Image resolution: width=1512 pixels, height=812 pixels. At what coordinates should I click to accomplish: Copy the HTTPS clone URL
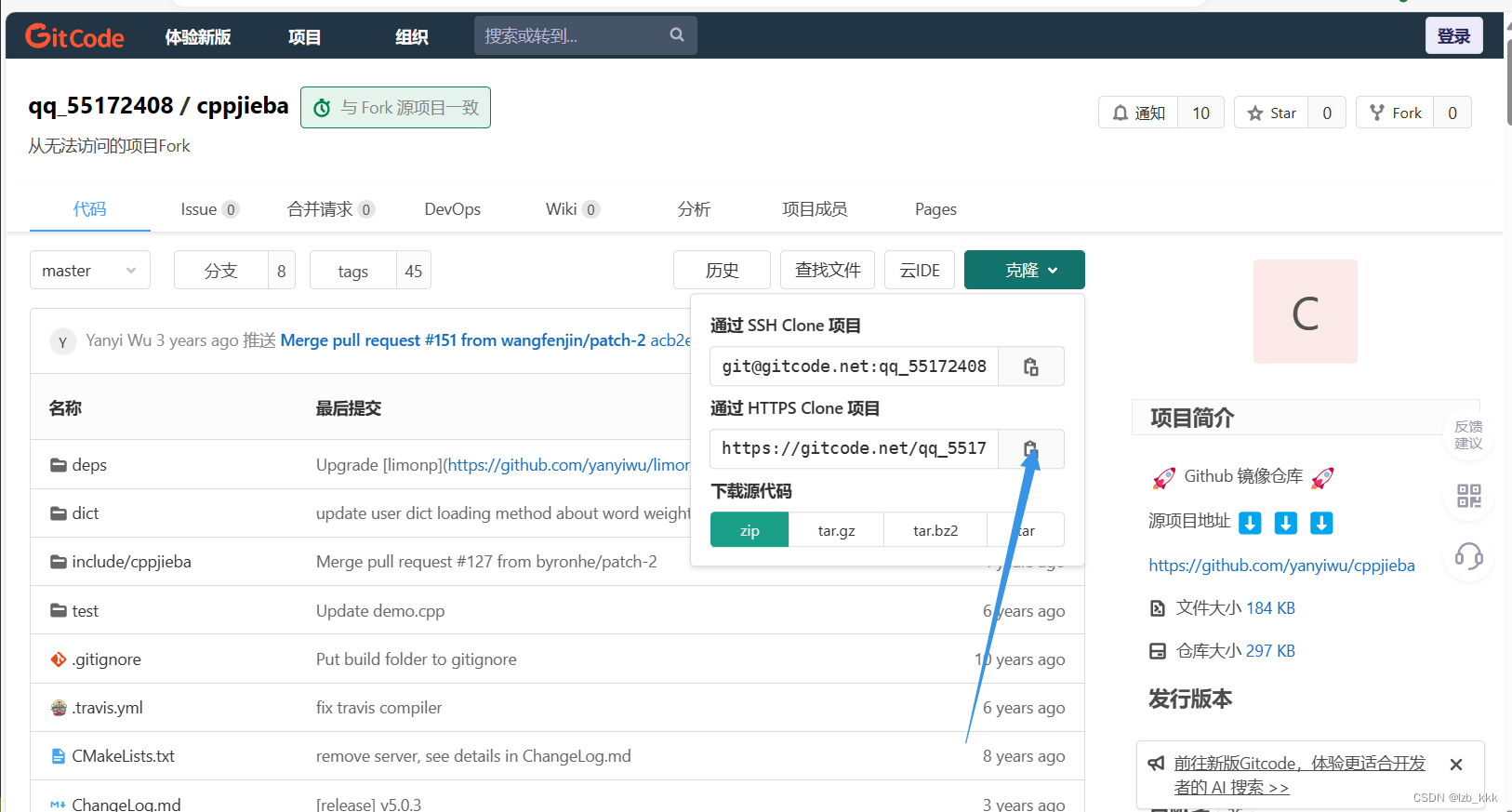[x=1030, y=449]
